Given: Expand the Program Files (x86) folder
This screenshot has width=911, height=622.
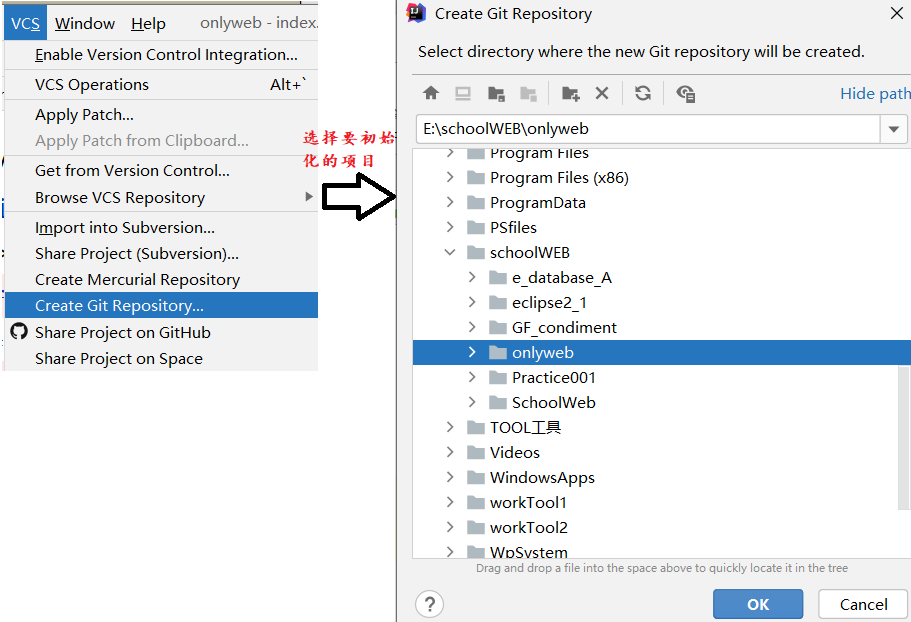Looking at the screenshot, I should click(450, 177).
